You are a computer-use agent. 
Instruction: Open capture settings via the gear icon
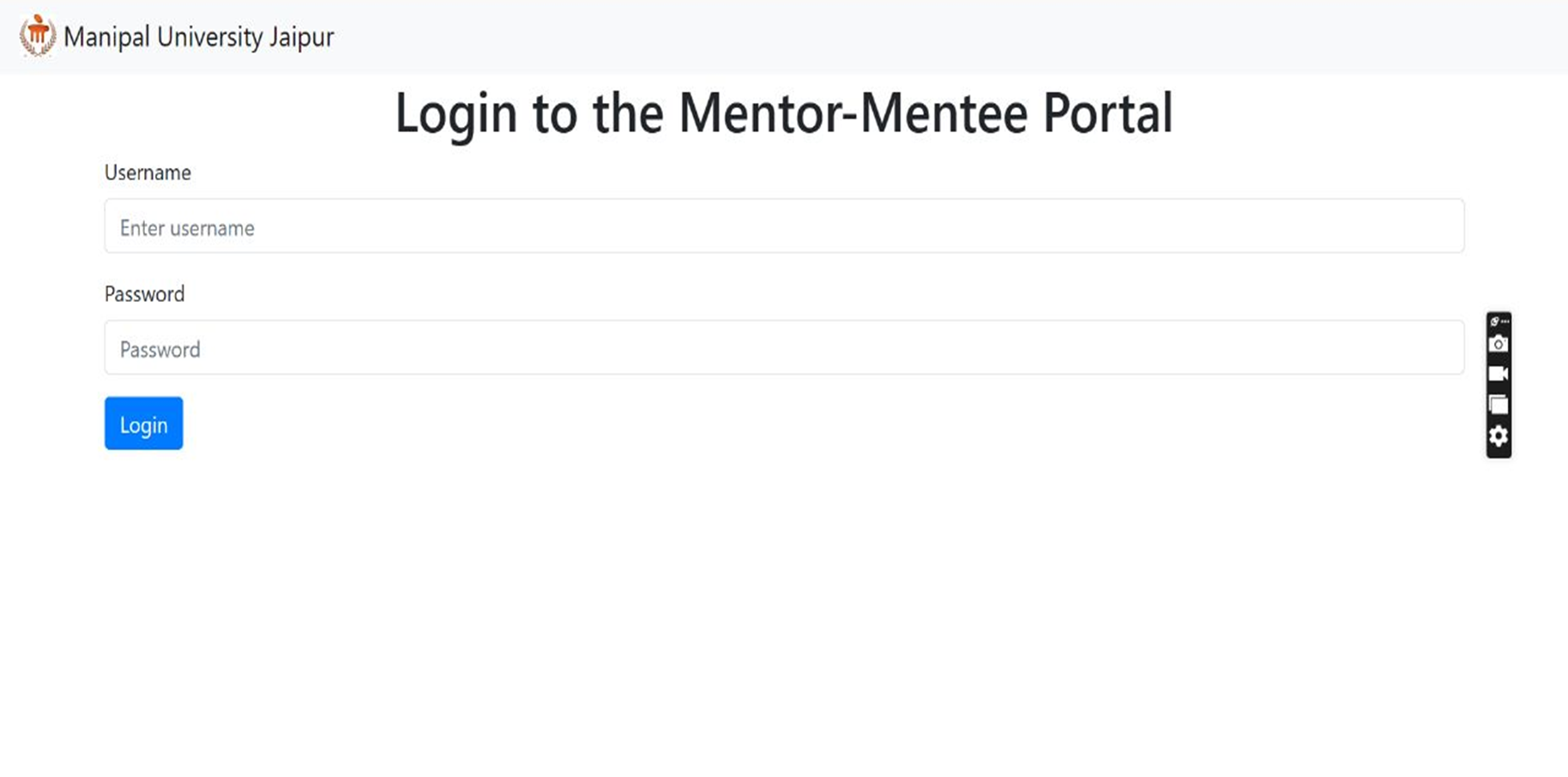(1499, 436)
